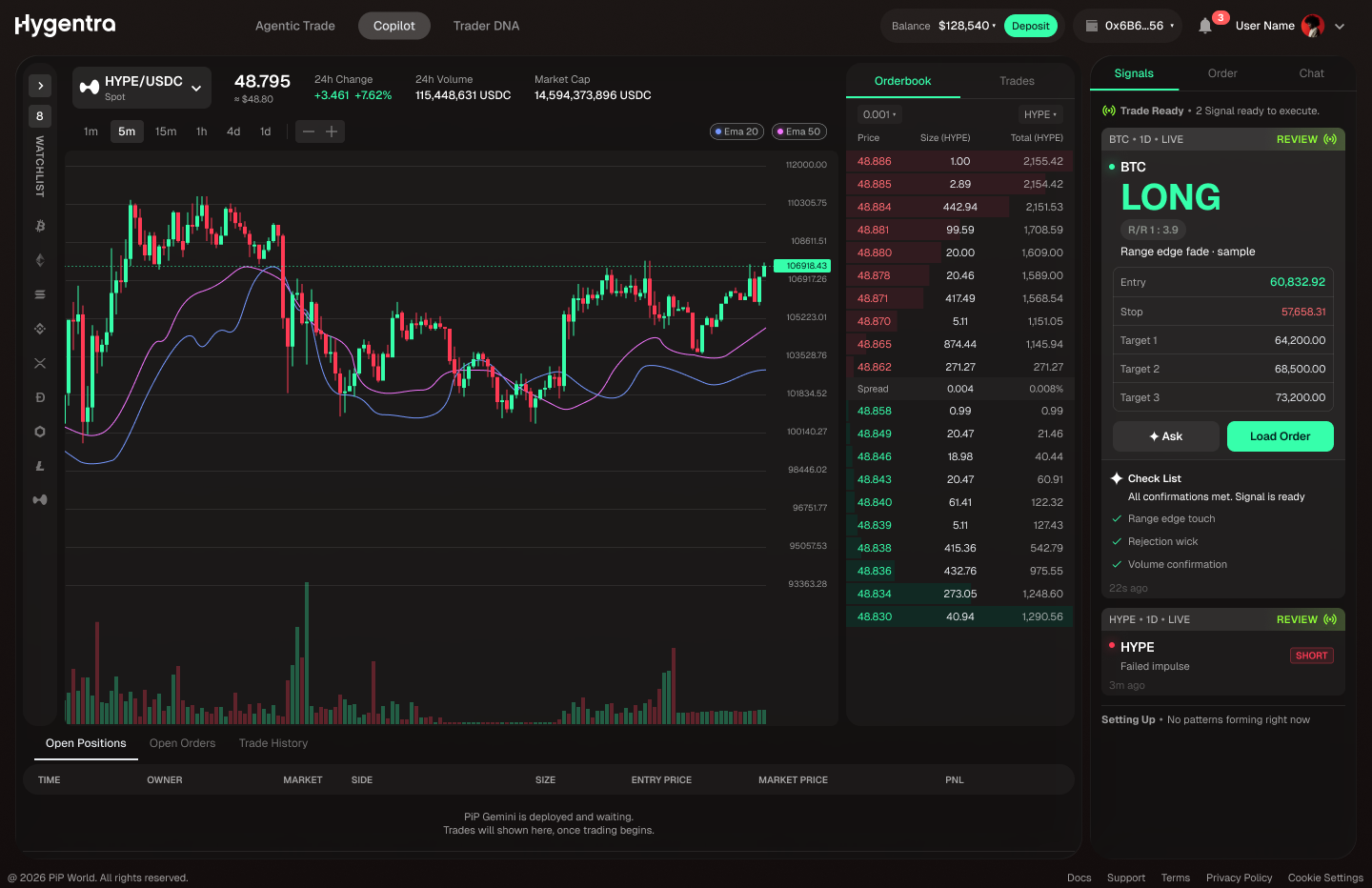1372x888 pixels.
Task: Open the HYPE size unit dropdown
Action: coord(1040,114)
